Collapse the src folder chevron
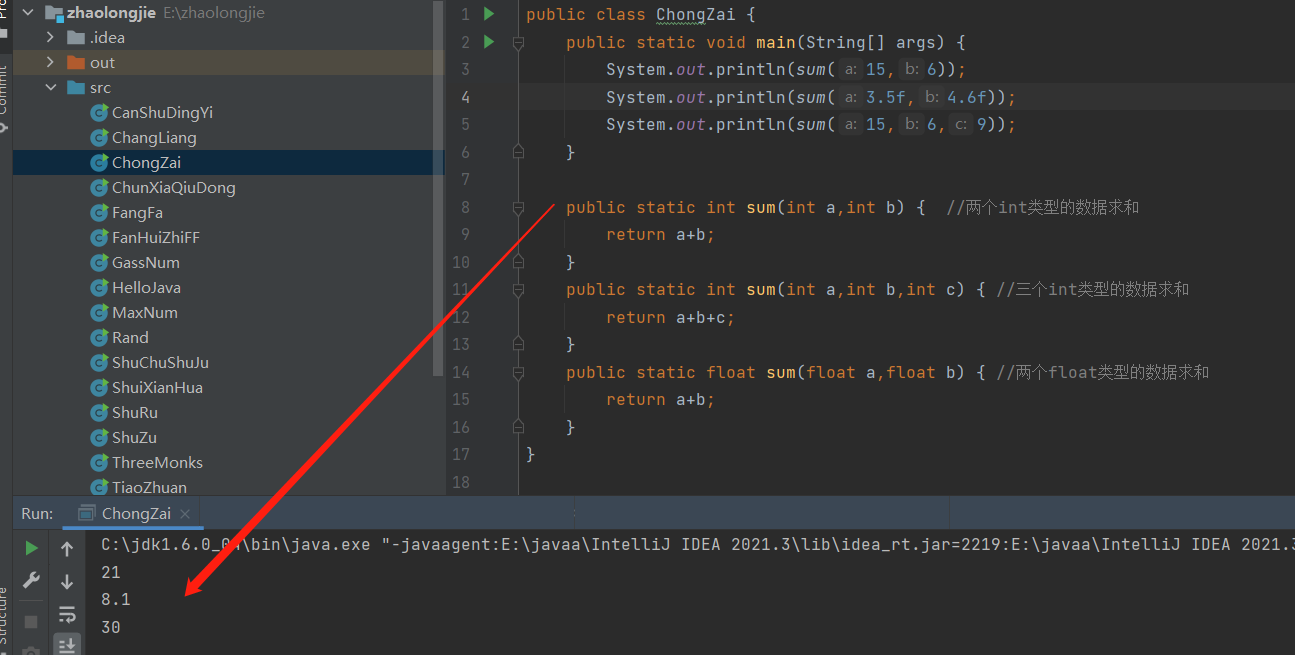Viewport: 1295px width, 655px height. click(51, 88)
